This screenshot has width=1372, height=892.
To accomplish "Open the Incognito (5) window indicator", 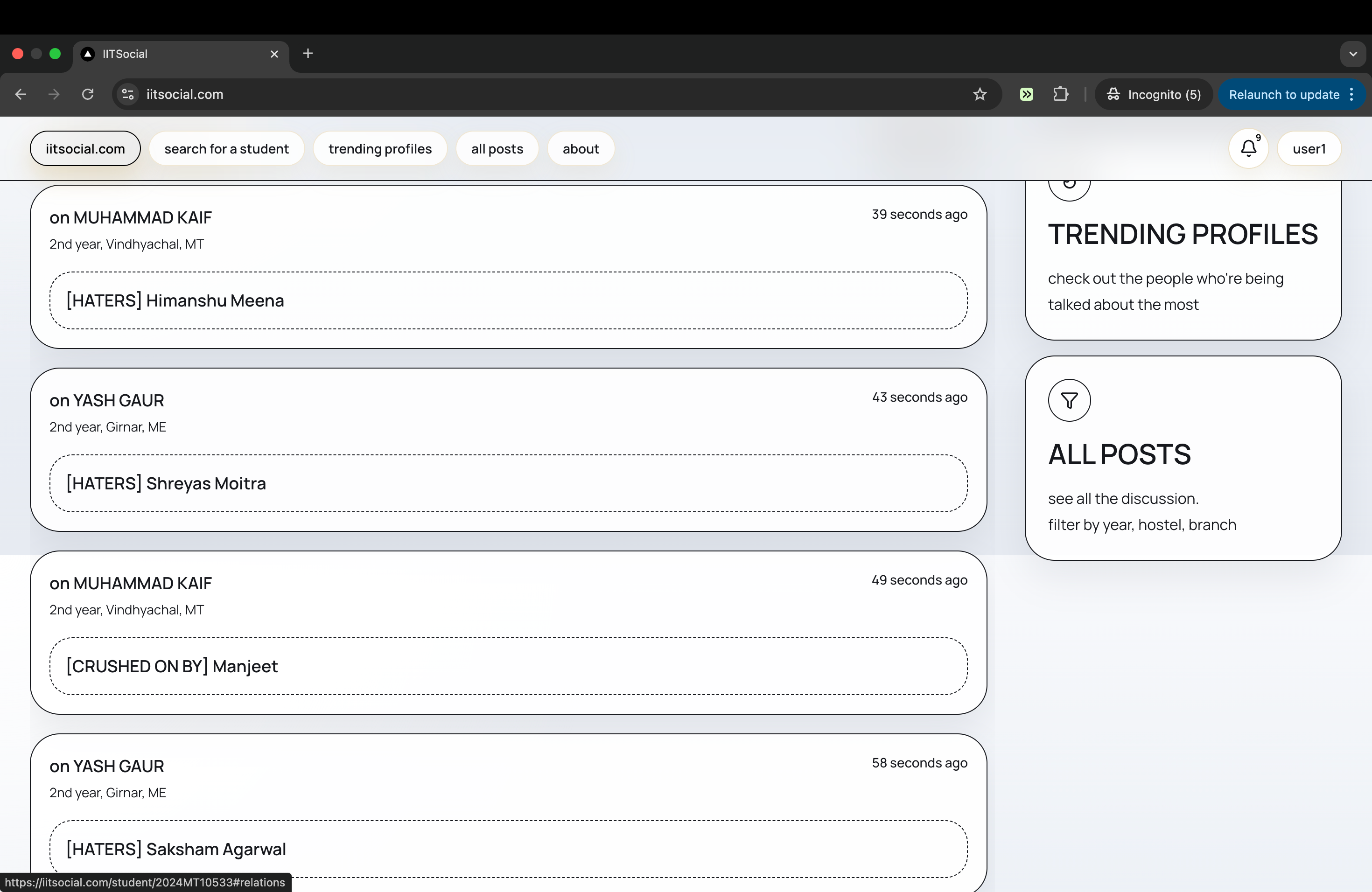I will (x=1154, y=95).
